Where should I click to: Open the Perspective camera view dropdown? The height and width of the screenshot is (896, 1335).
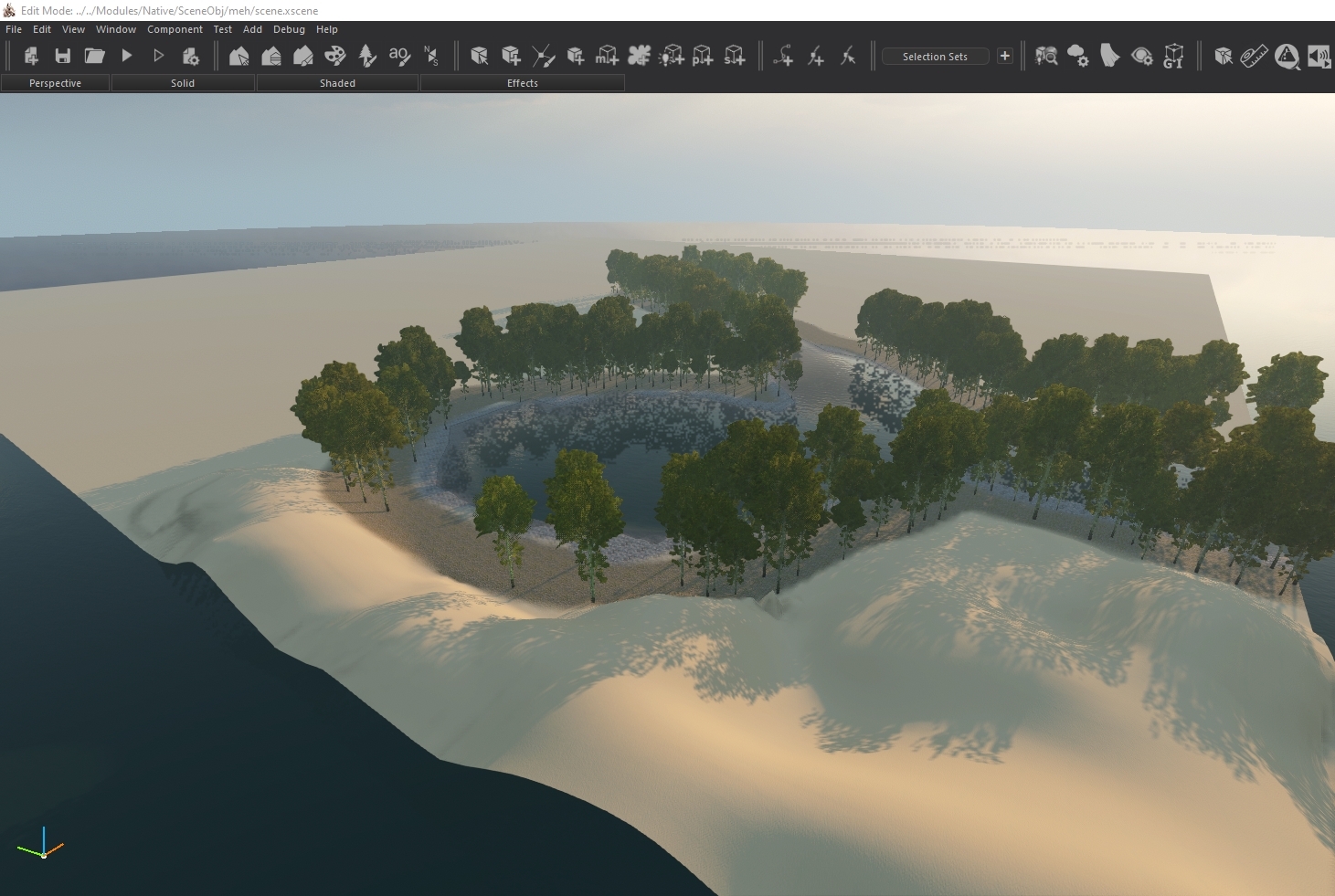(x=55, y=83)
